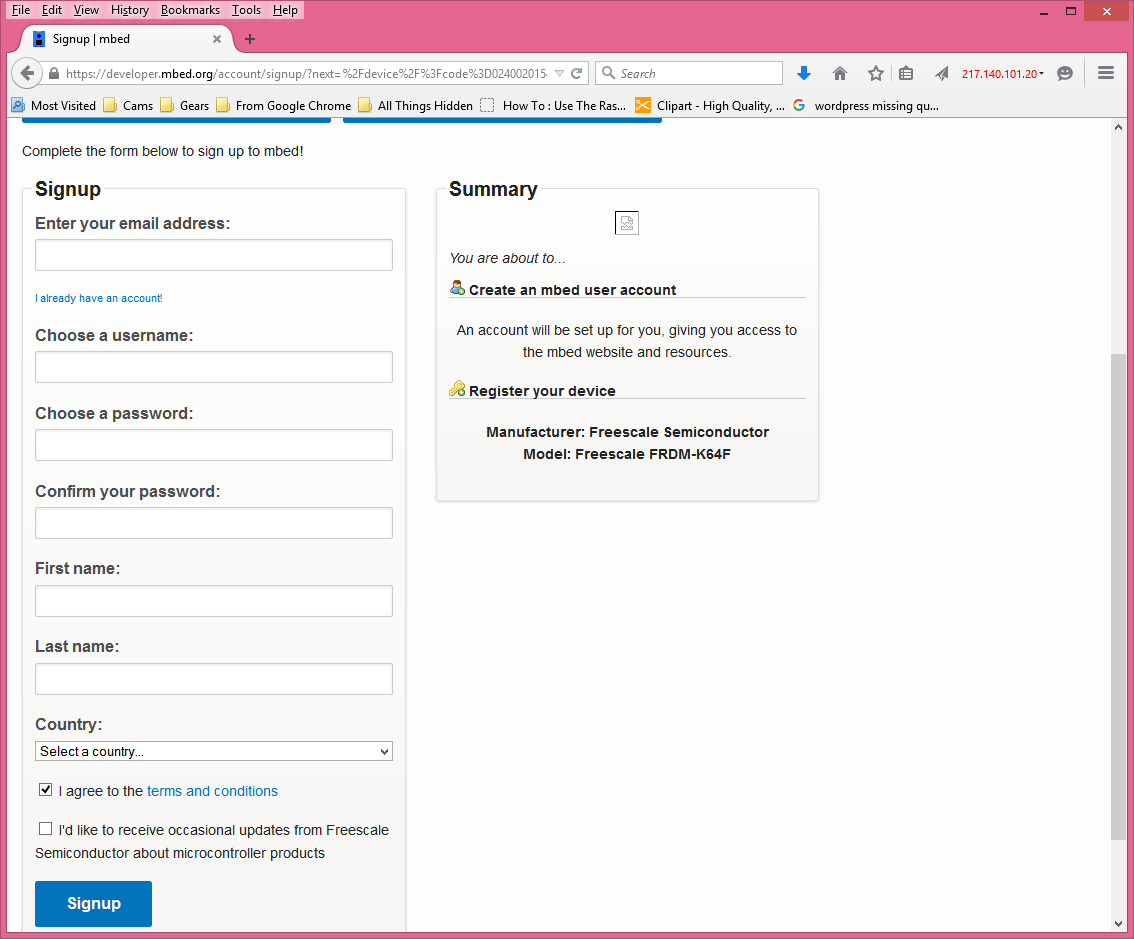Click the browser Search box
This screenshot has height=939, width=1134.
pos(689,73)
